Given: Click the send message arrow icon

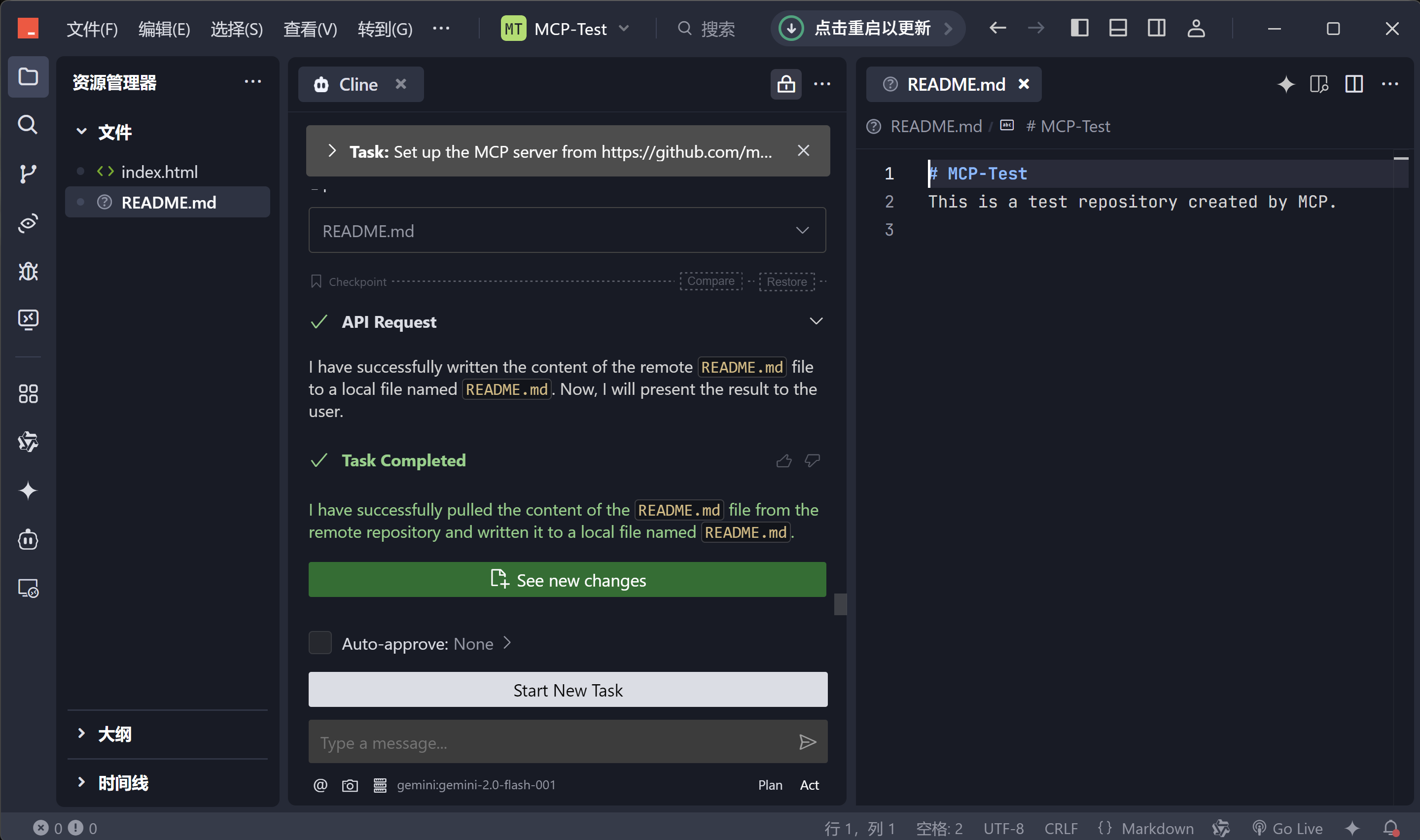Looking at the screenshot, I should [x=807, y=742].
